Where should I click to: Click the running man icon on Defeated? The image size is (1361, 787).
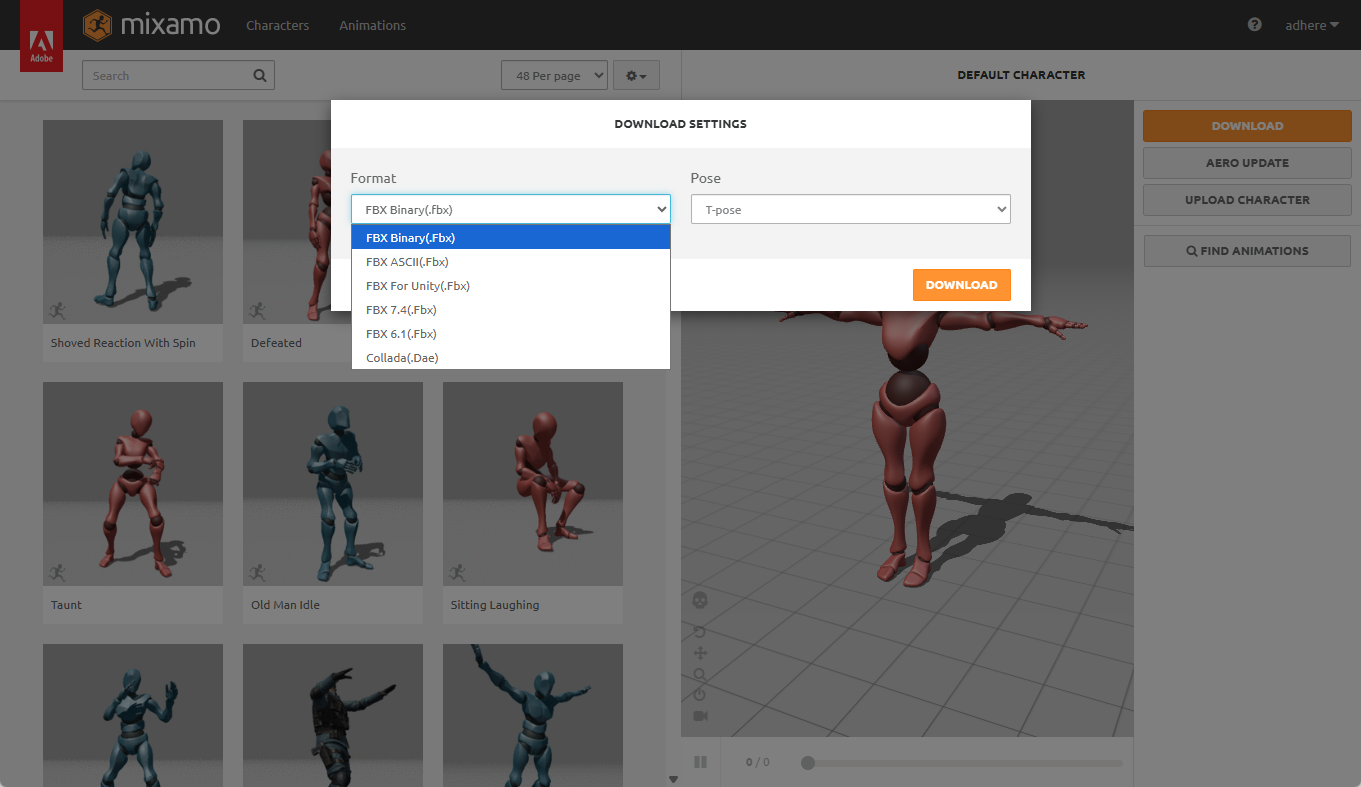258,311
